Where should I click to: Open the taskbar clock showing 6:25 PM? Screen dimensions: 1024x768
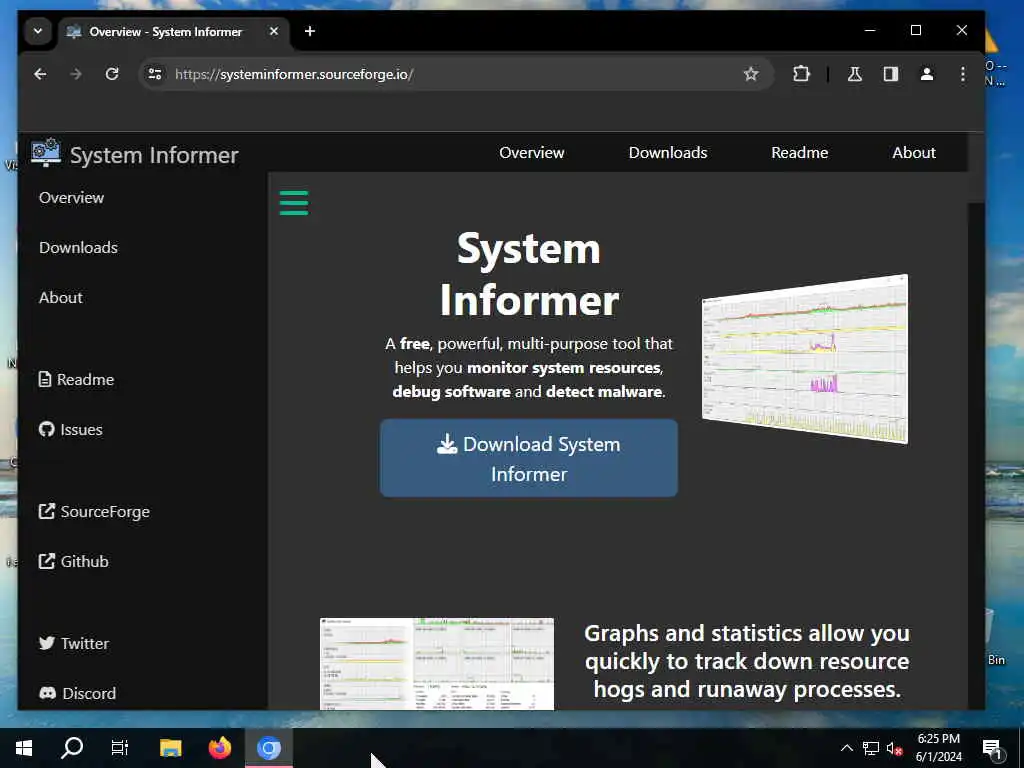[x=938, y=748]
